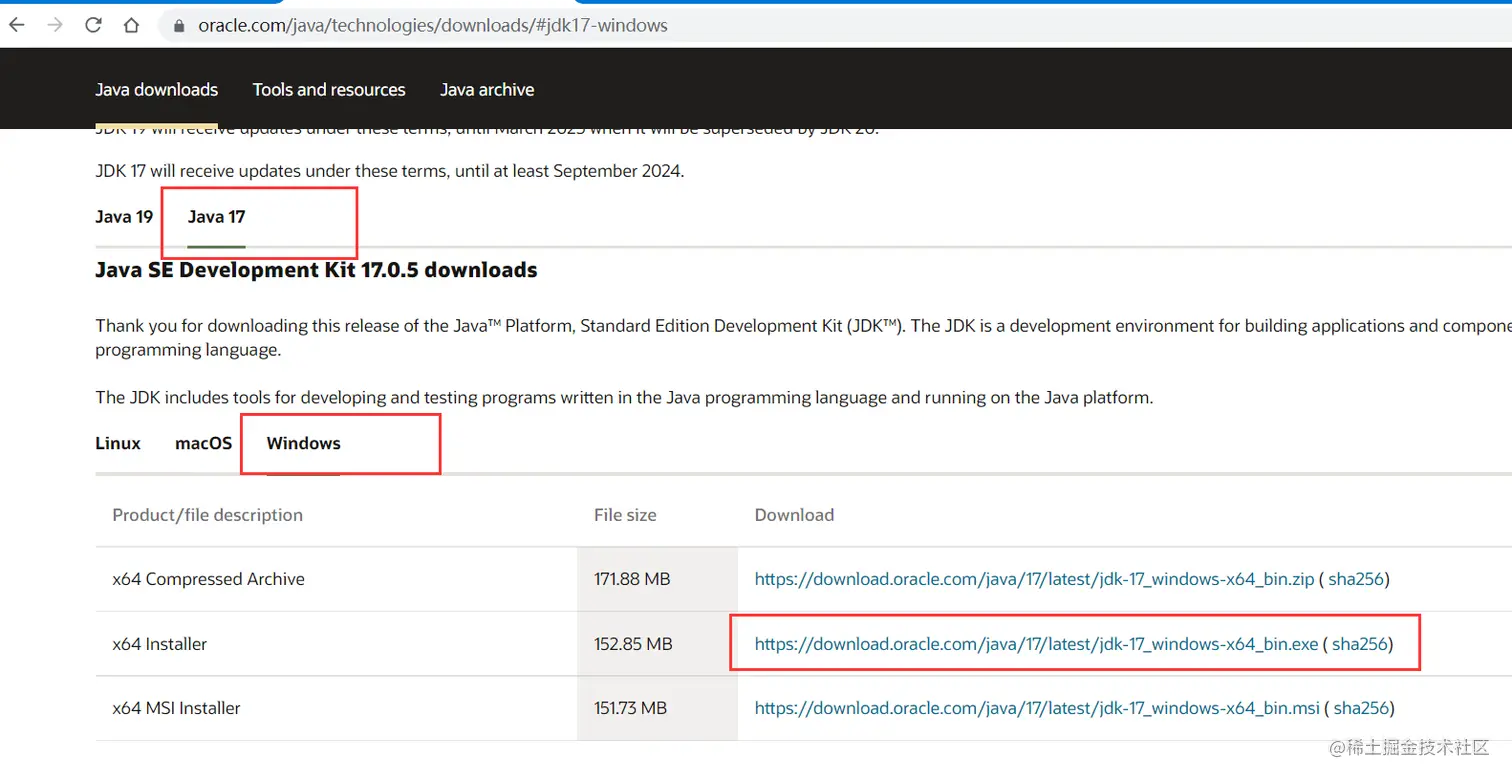Image resolution: width=1512 pixels, height=780 pixels.
Task: Click the 'x64 MSI Installer' row label
Action: [176, 708]
